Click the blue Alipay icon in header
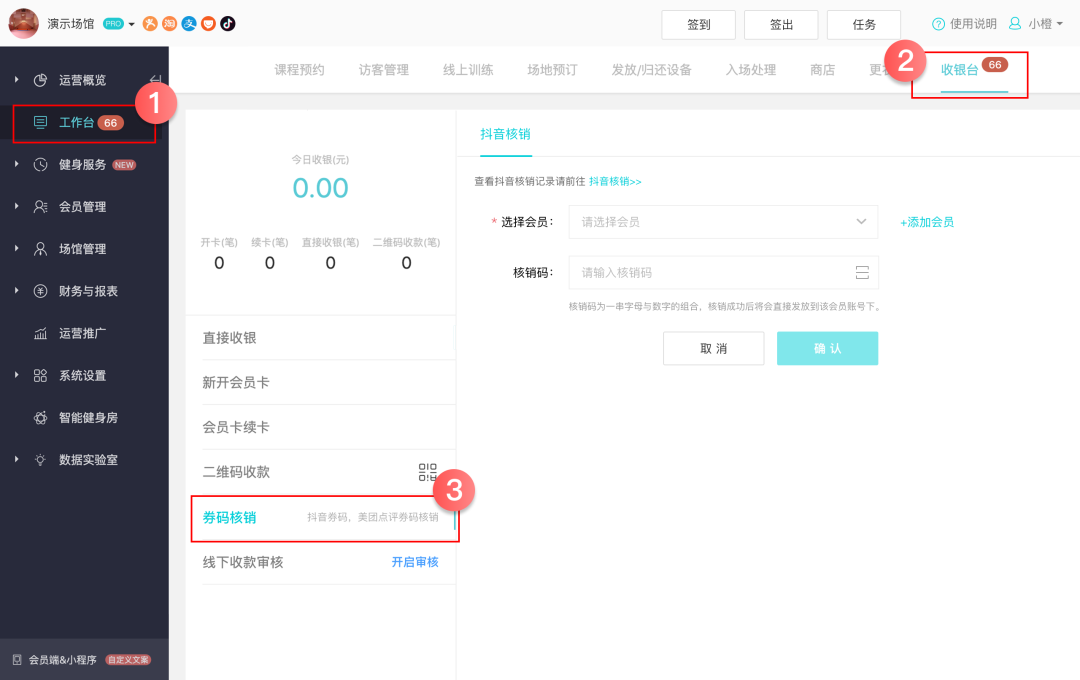The height and width of the screenshot is (680, 1080). pyautogui.click(x=189, y=24)
